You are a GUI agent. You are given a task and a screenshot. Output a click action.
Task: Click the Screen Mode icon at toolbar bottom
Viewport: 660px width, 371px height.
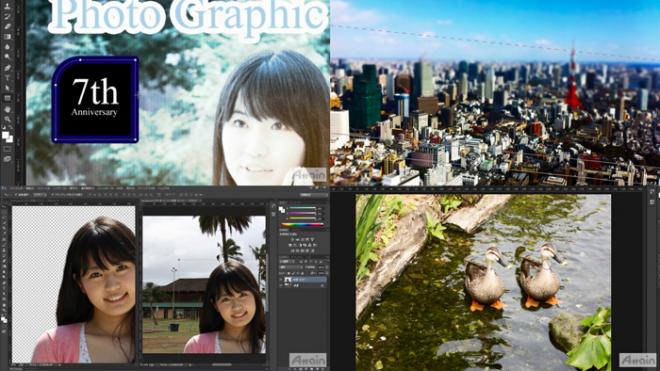tap(7, 158)
